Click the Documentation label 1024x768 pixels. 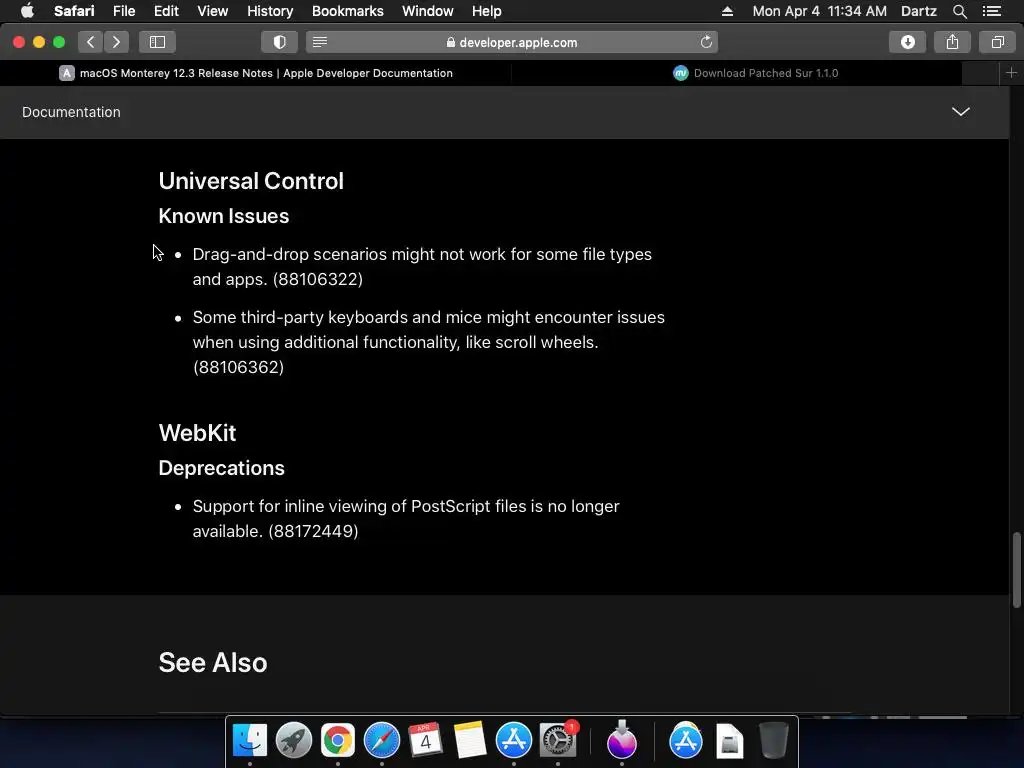coord(71,112)
